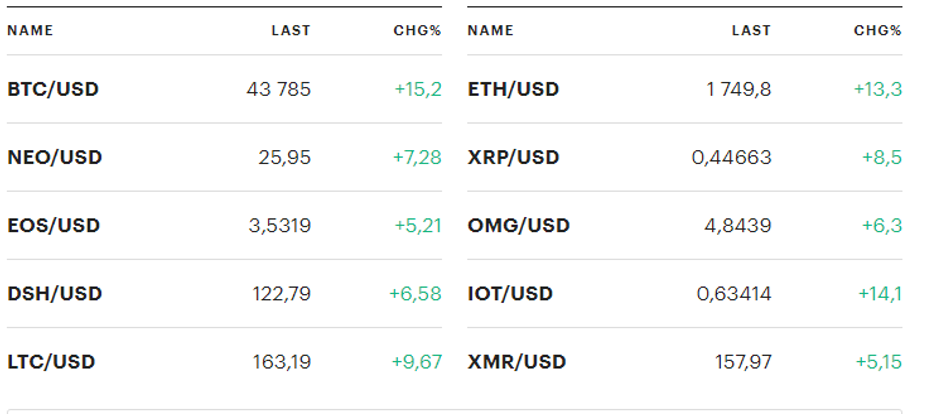The width and height of the screenshot is (932, 417).
Task: Click the BTC price 43 785
Action: pyautogui.click(x=278, y=89)
